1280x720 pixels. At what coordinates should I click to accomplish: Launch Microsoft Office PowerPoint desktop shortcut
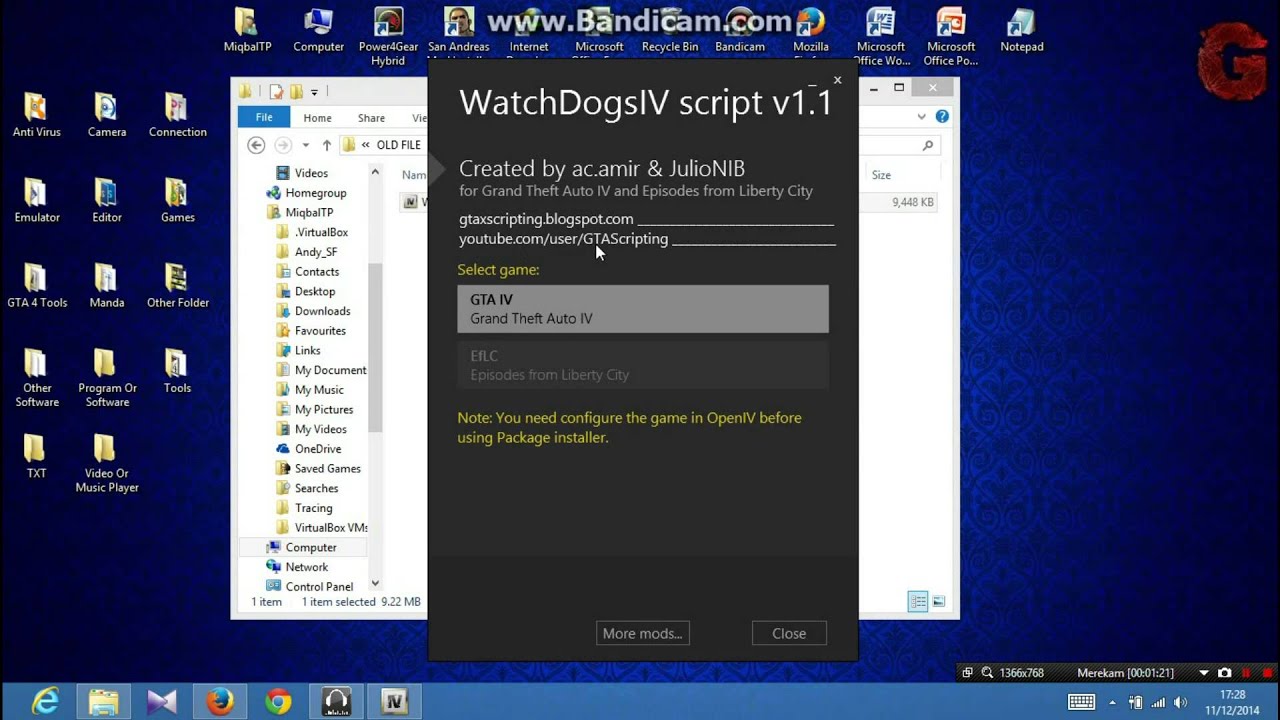pyautogui.click(x=951, y=37)
